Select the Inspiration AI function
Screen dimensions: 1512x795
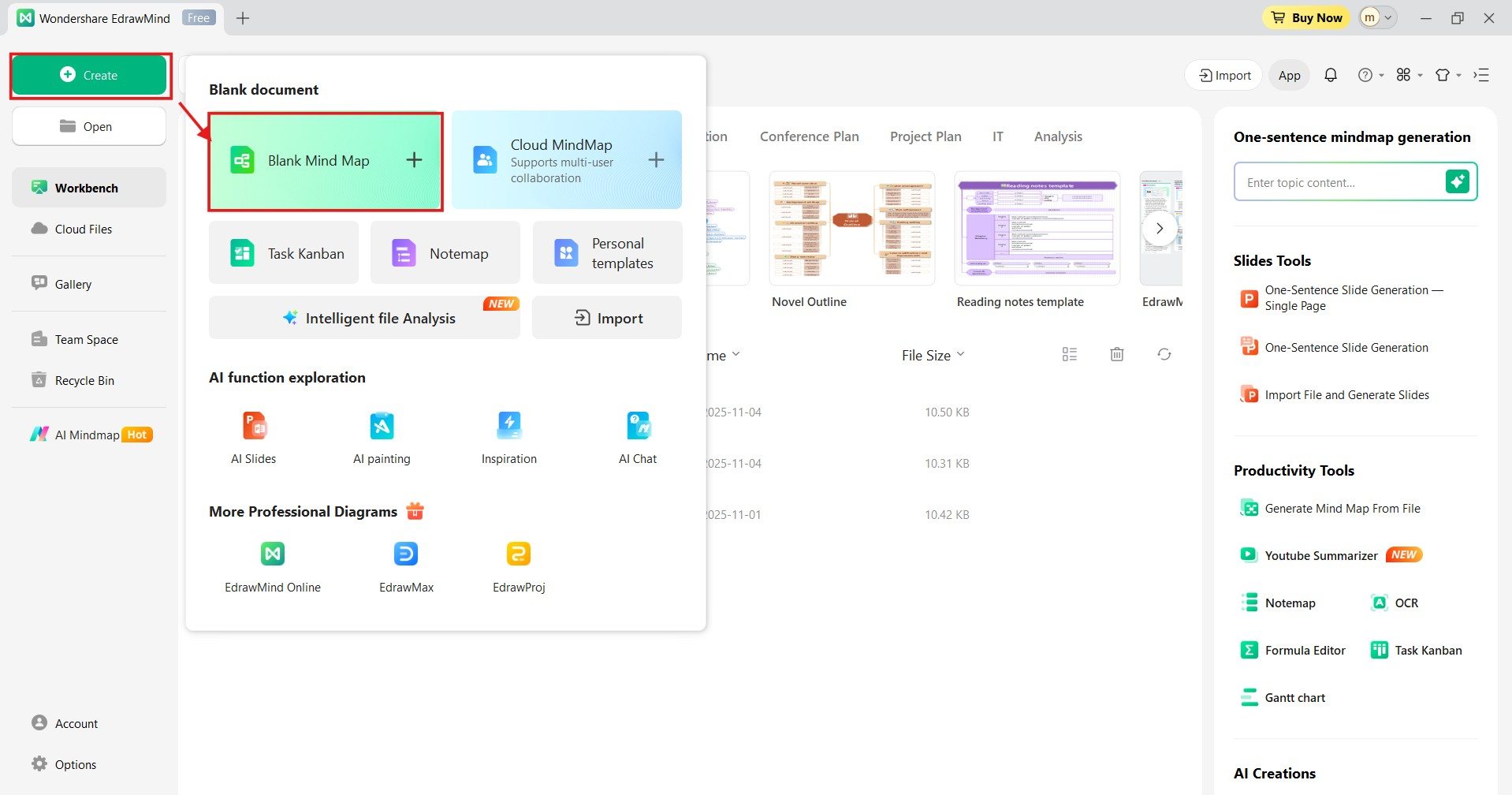pyautogui.click(x=508, y=438)
